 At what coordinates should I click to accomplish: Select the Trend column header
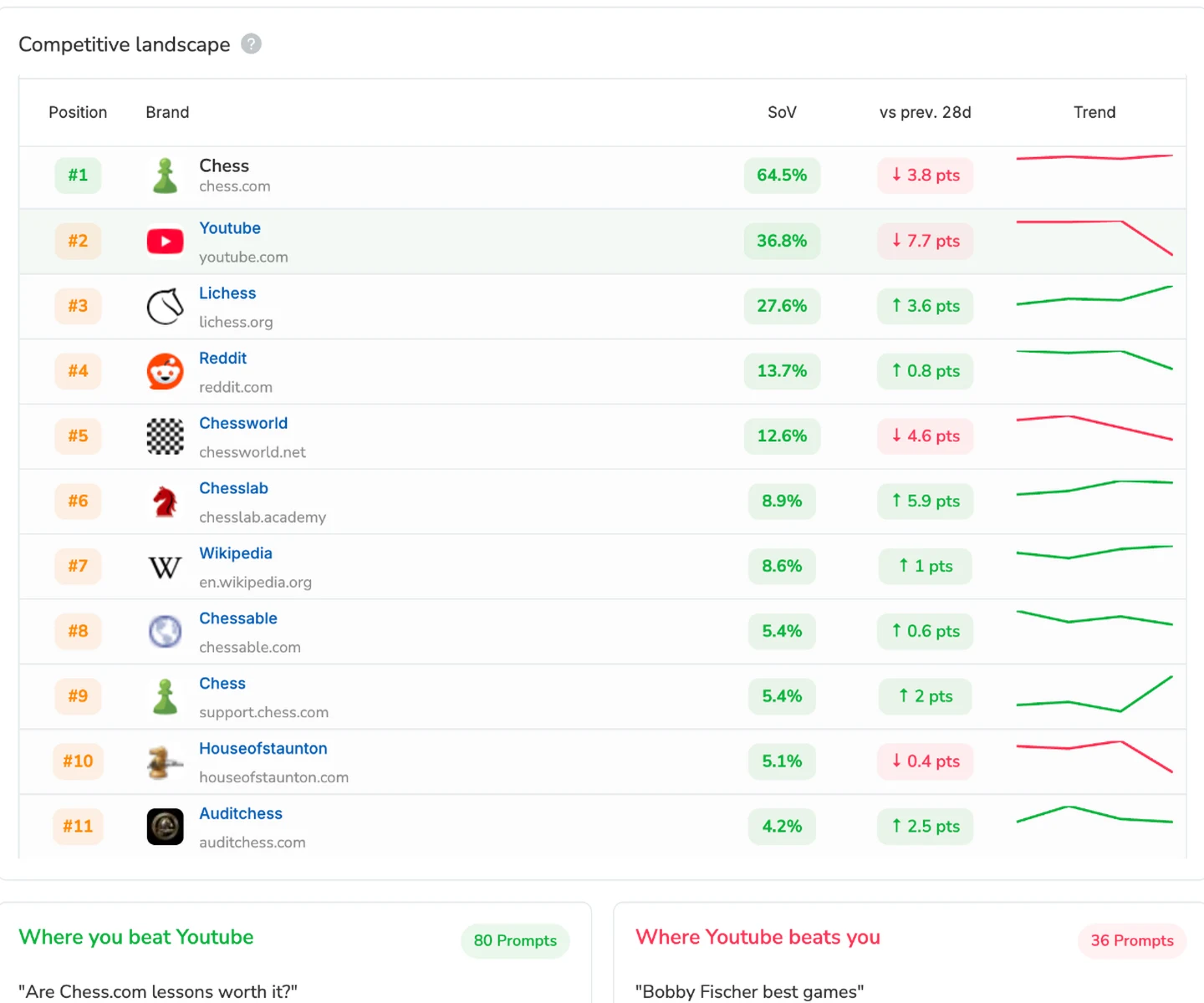click(1094, 112)
